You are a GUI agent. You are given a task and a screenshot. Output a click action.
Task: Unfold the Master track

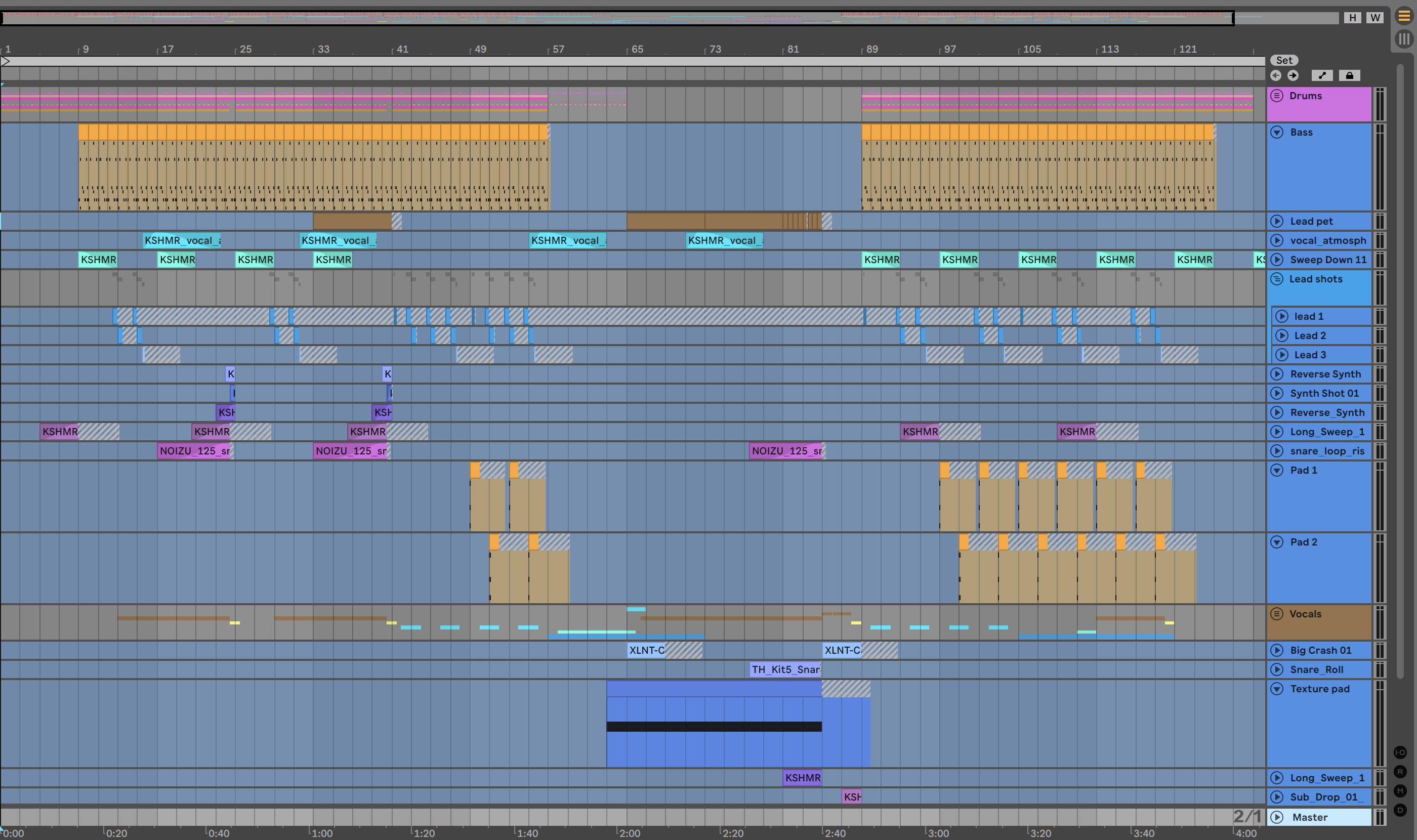(1277, 817)
